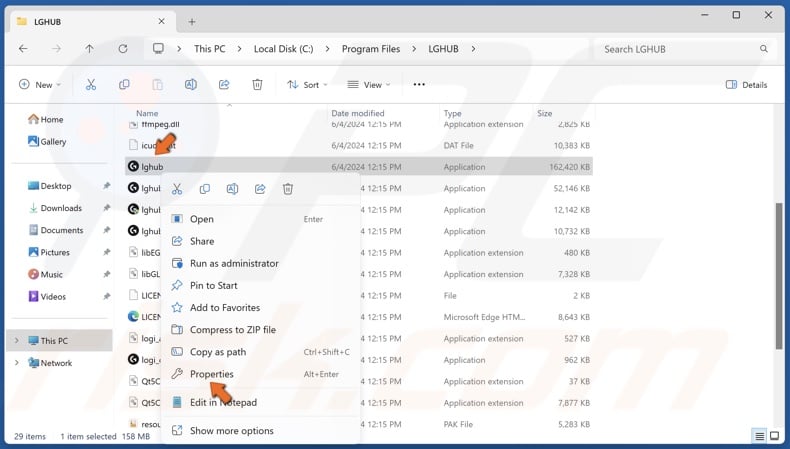The height and width of the screenshot is (449, 790).
Task: Go up one folder level with the Up arrow
Action: pos(89,49)
